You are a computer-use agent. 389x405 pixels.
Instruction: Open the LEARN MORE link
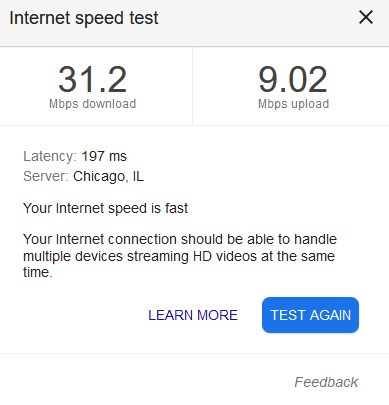click(x=193, y=315)
